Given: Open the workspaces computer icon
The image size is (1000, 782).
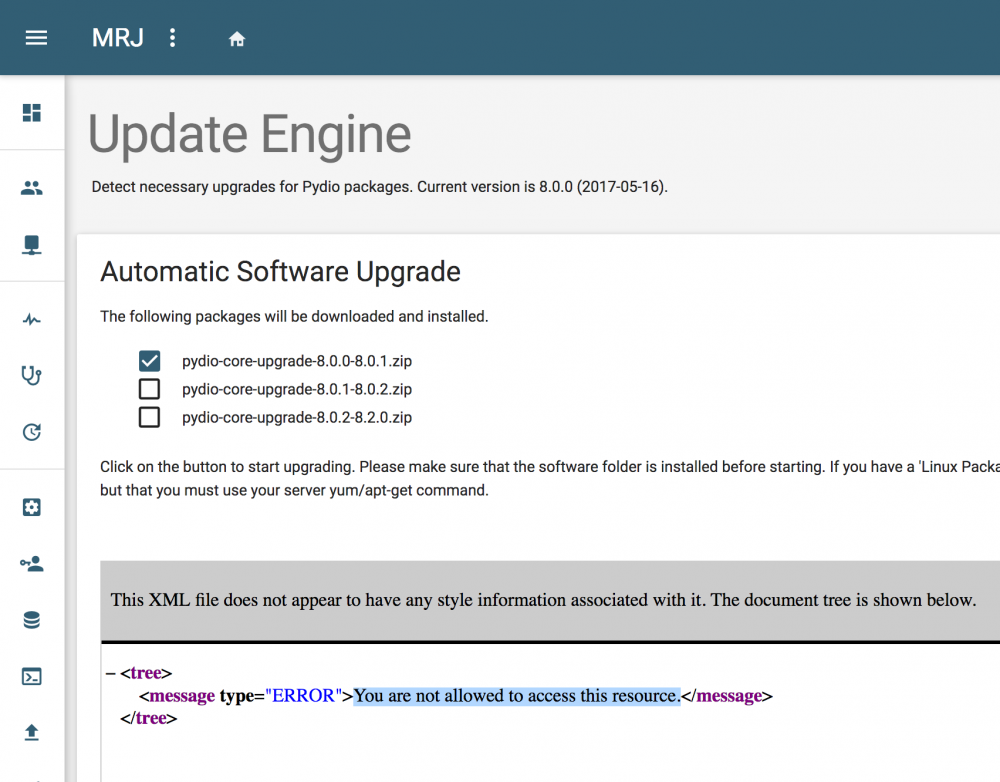Looking at the screenshot, I should pos(32,245).
